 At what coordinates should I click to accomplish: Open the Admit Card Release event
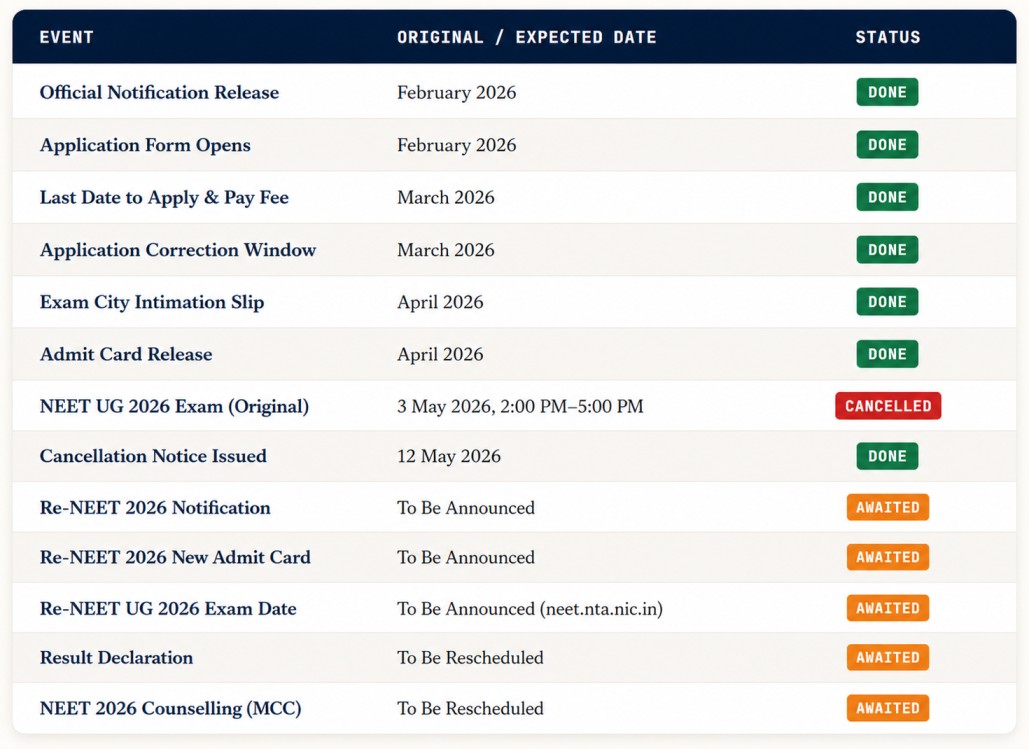[126, 354]
